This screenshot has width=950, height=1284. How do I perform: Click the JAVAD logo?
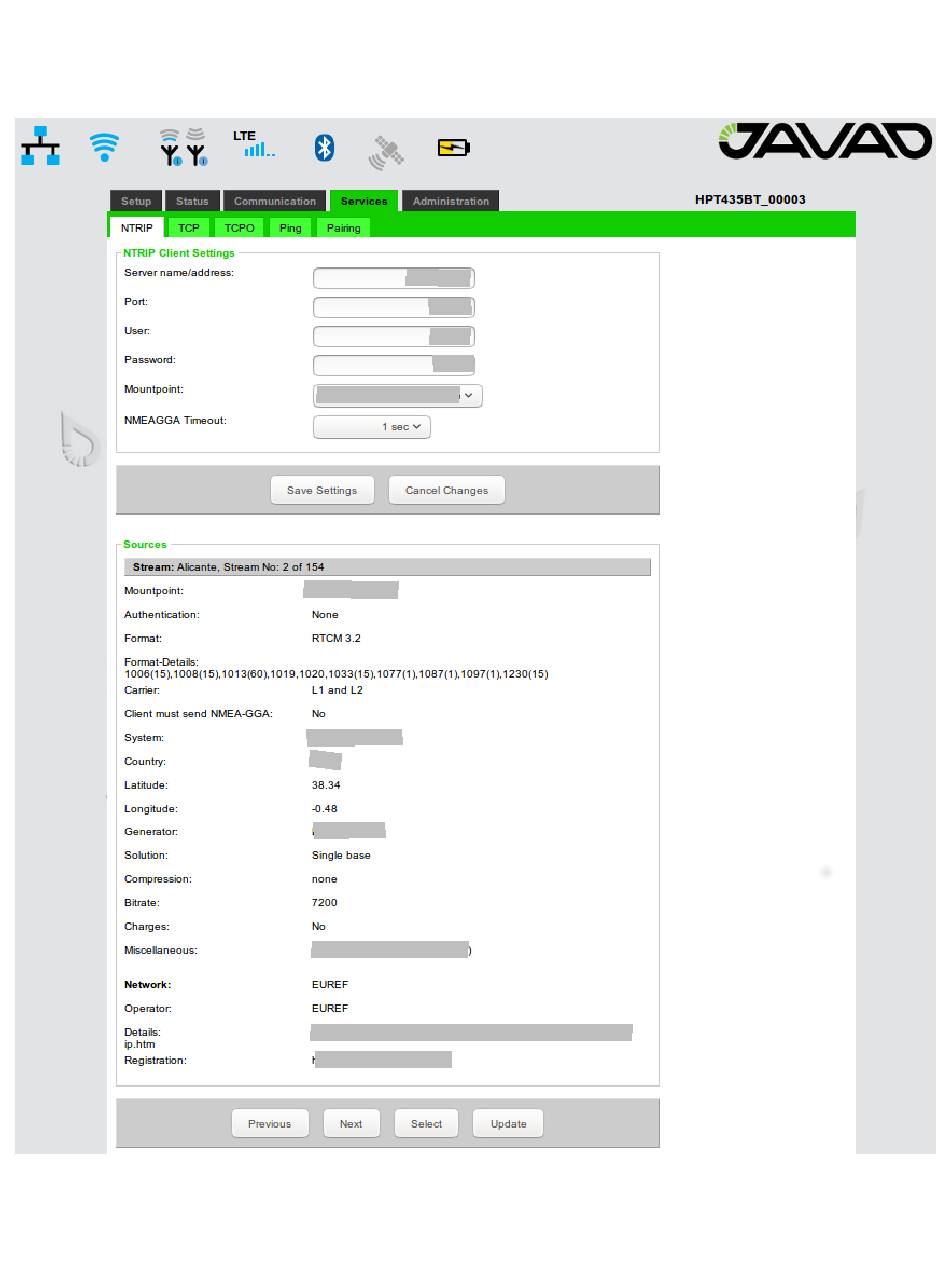[x=824, y=141]
